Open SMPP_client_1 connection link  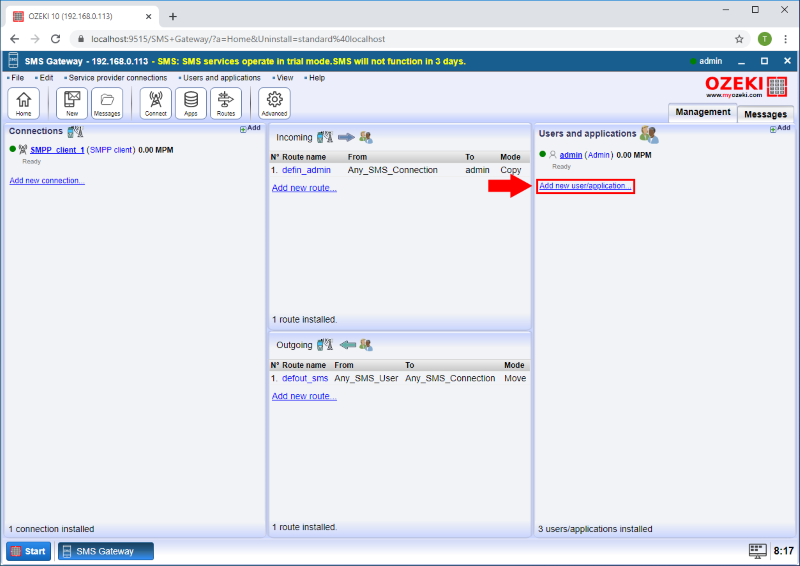57,150
